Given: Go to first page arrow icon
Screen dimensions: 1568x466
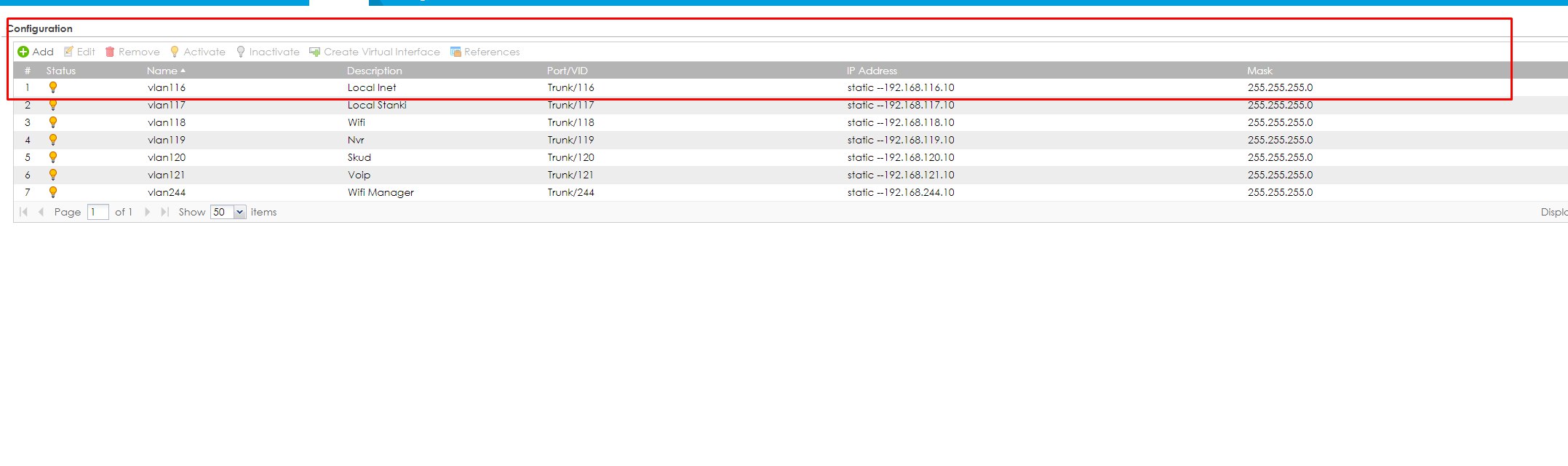Looking at the screenshot, I should (x=23, y=212).
